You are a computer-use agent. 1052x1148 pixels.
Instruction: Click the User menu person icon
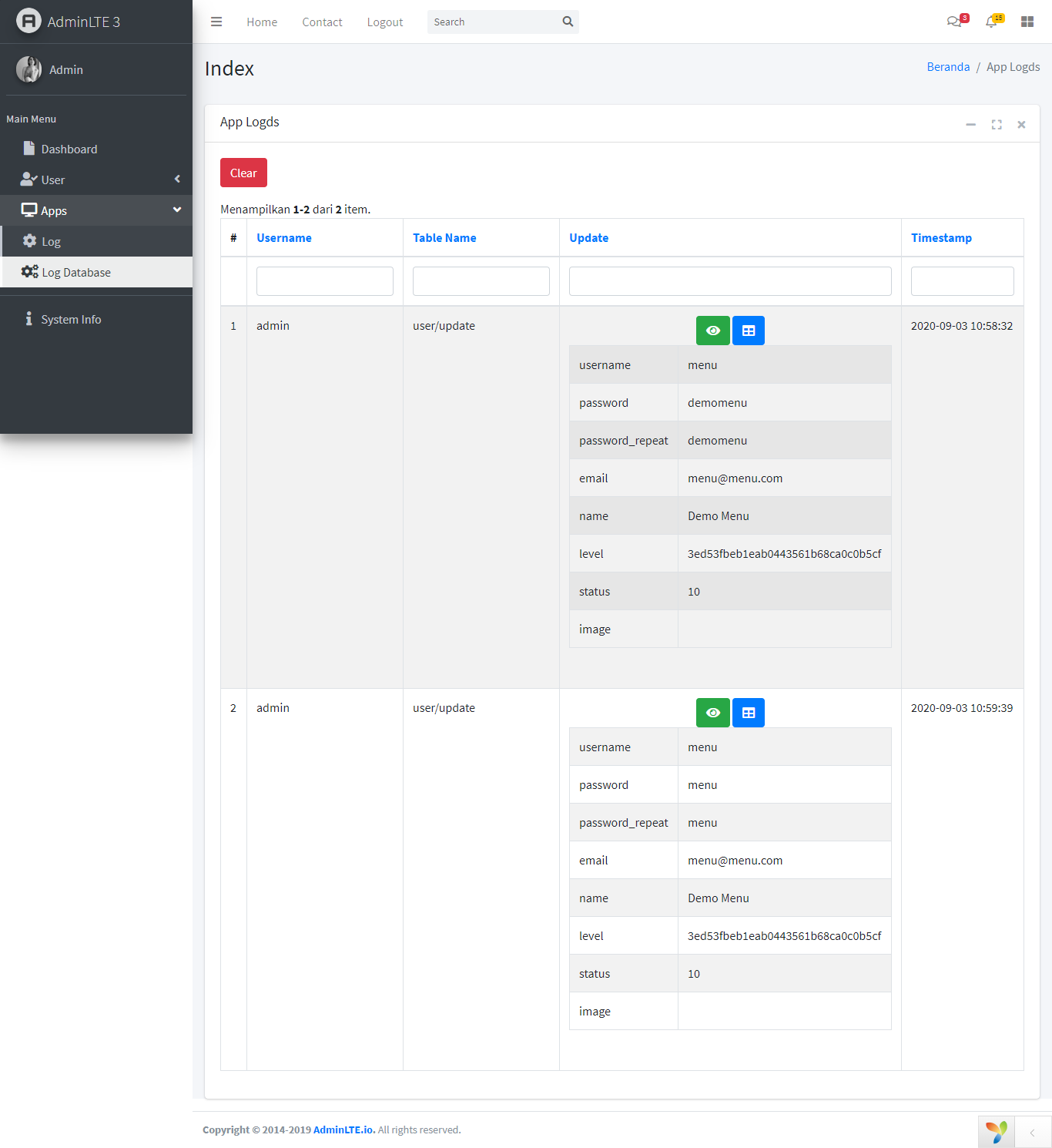[28, 179]
